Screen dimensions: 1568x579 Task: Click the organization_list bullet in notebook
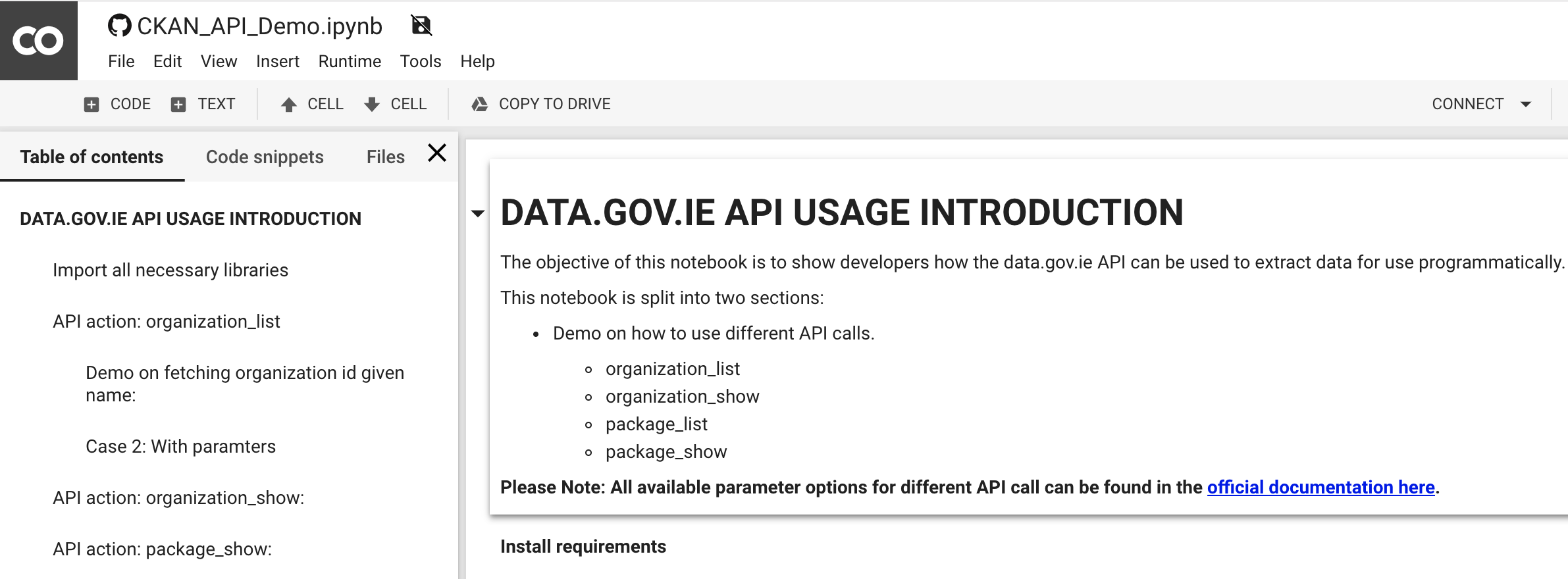673,368
